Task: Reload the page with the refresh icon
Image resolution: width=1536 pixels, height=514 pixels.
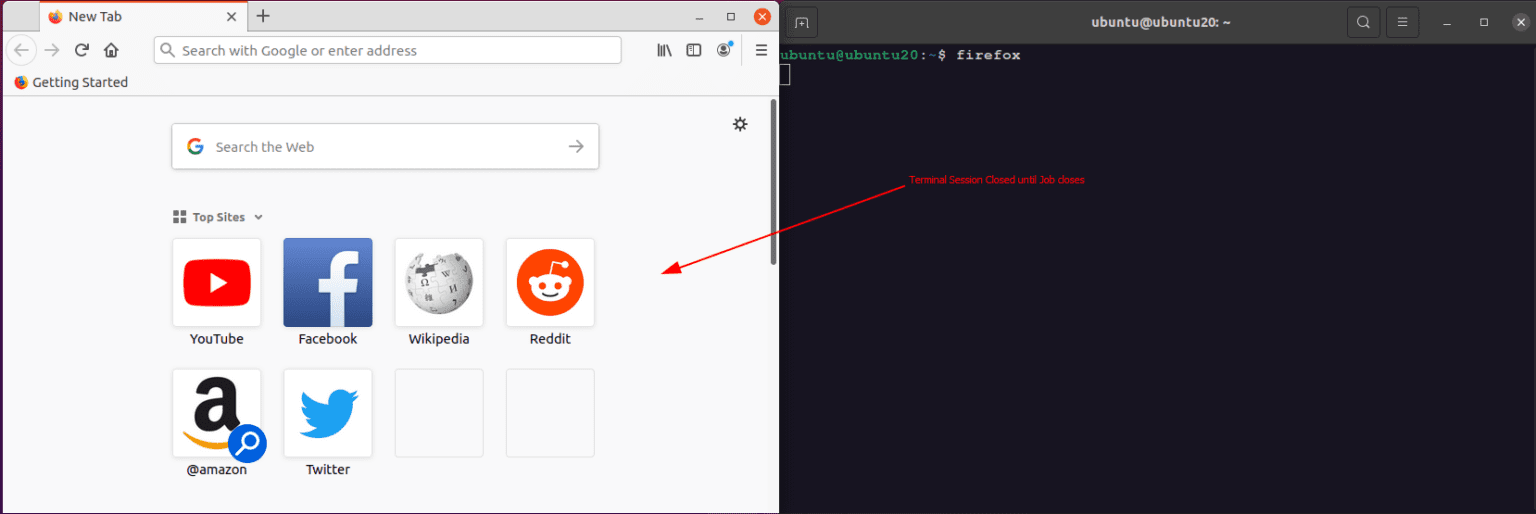Action: point(82,50)
